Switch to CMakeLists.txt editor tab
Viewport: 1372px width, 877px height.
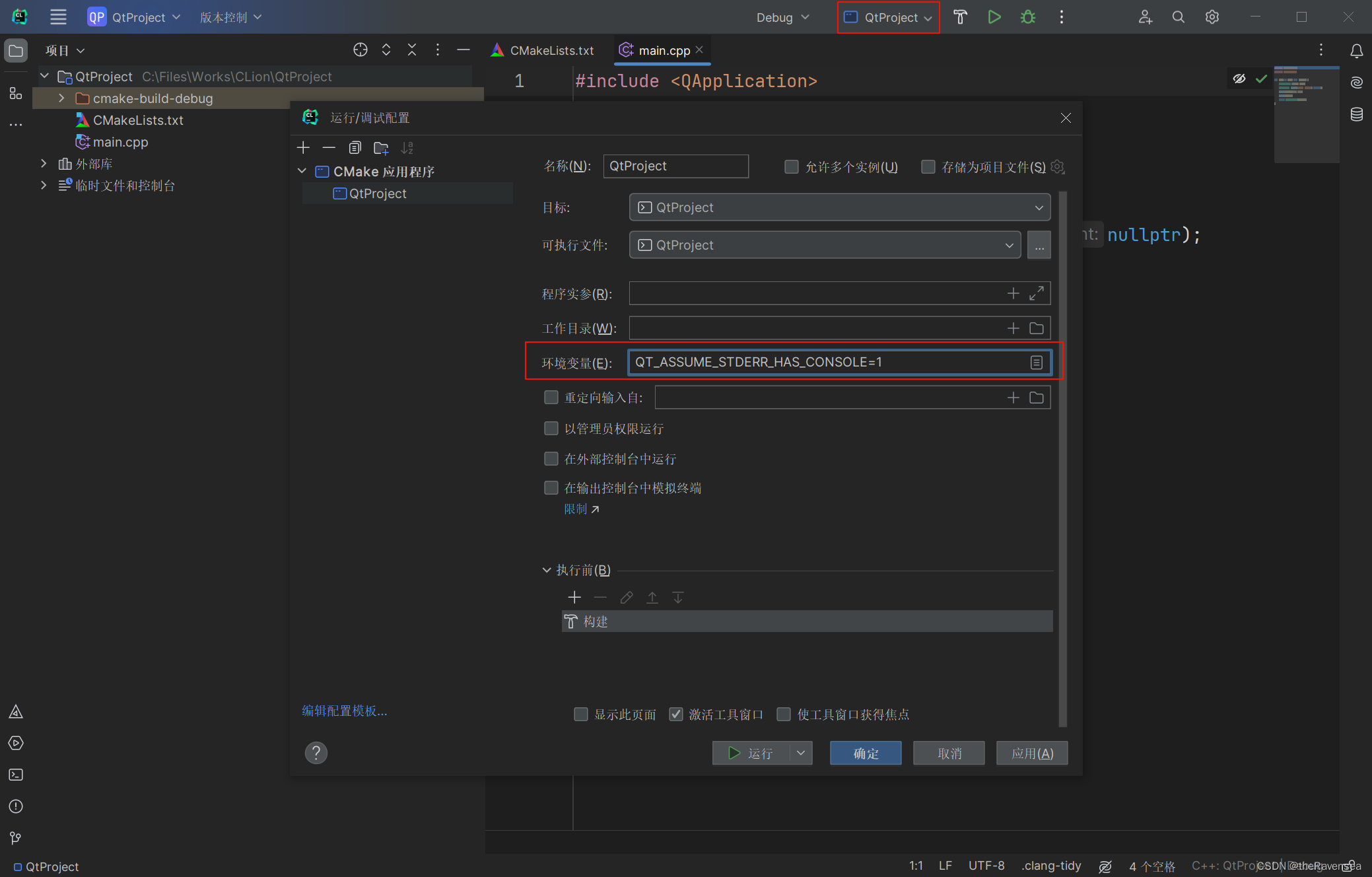[x=543, y=50]
